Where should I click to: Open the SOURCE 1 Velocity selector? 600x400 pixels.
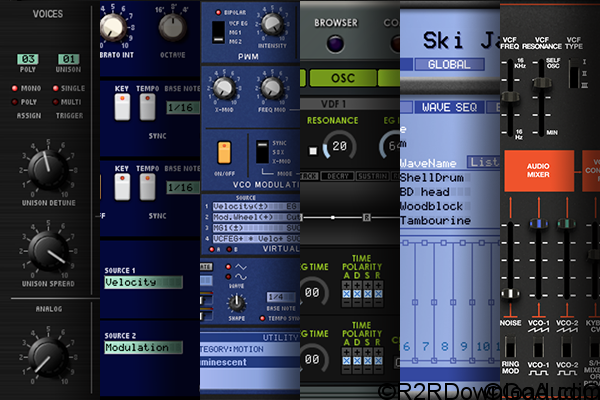tap(143, 282)
